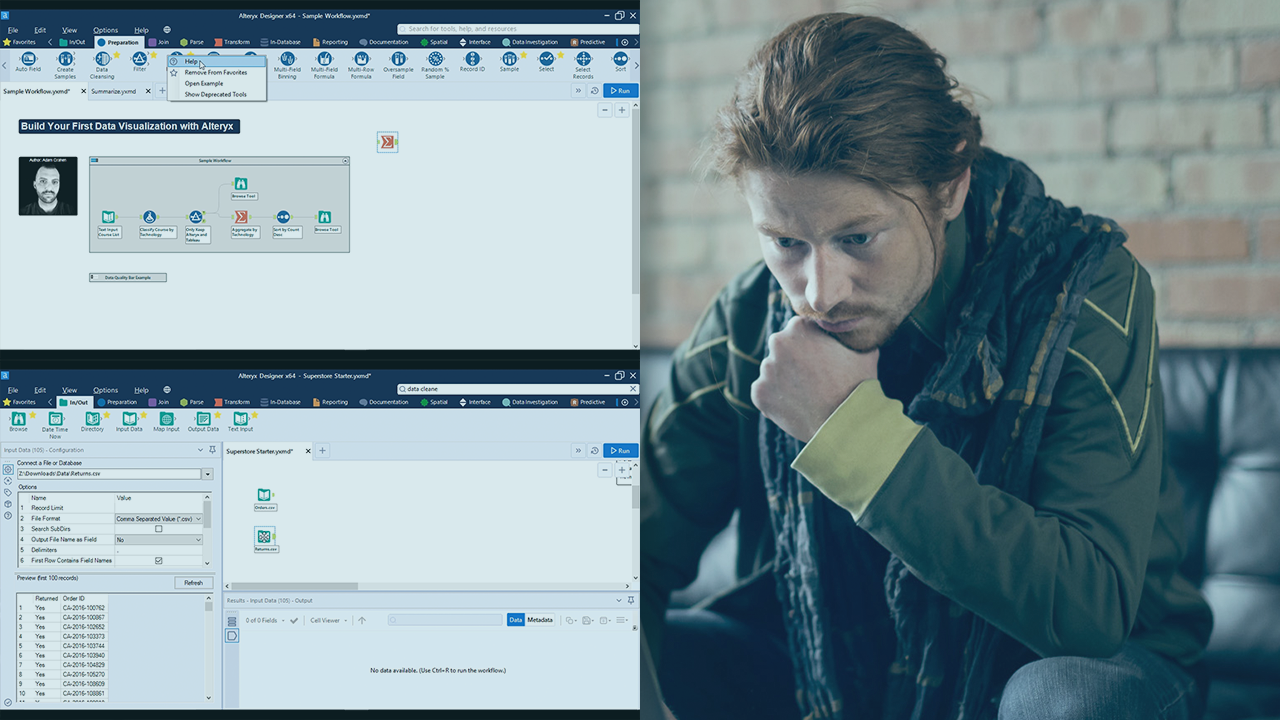This screenshot has height=720, width=1280.
Task: Expand the Output File Name as Field dropdown
Action: (198, 540)
